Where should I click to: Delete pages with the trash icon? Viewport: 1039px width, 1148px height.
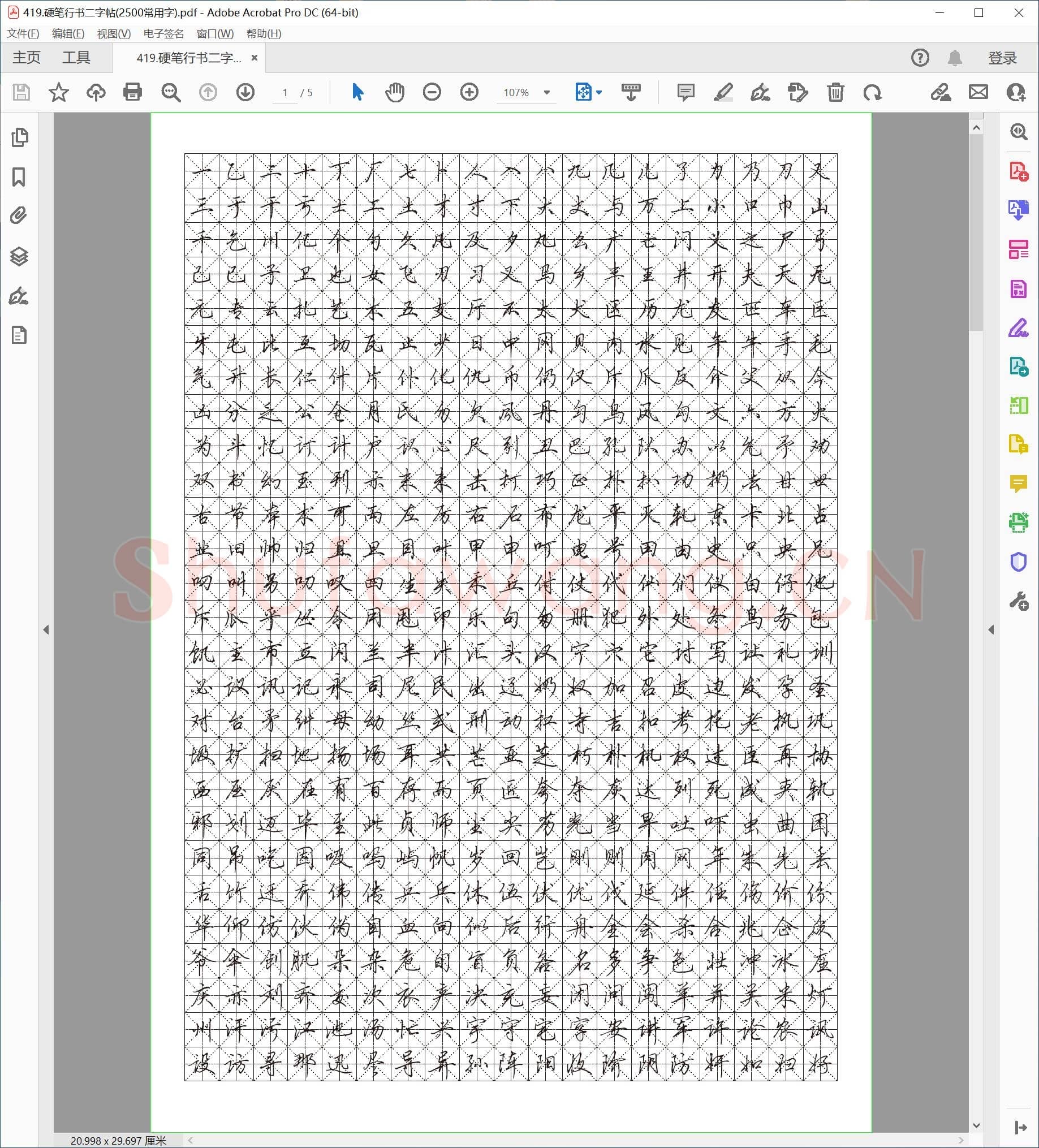point(835,92)
